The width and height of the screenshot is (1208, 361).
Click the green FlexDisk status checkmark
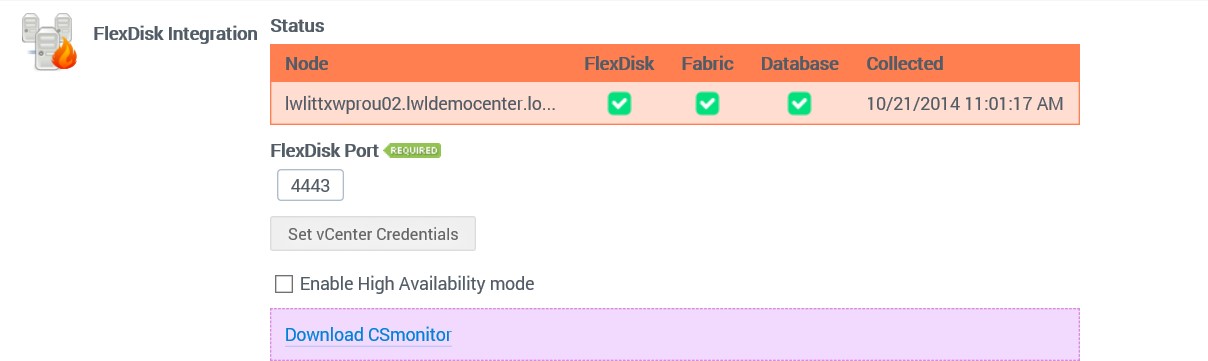tap(619, 103)
